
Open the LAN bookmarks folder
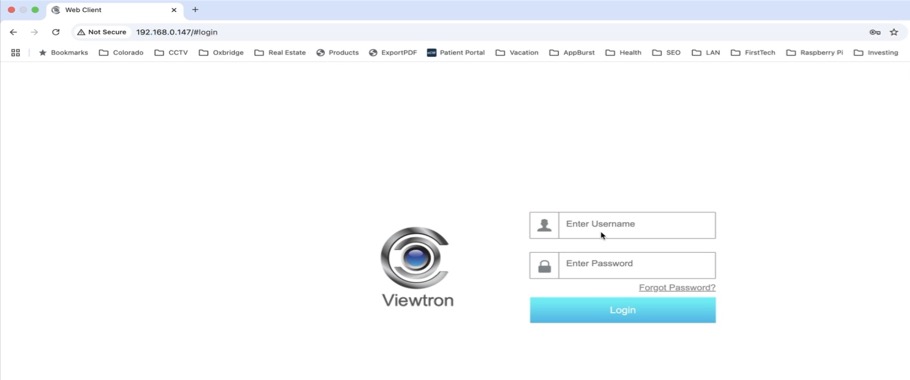point(706,52)
